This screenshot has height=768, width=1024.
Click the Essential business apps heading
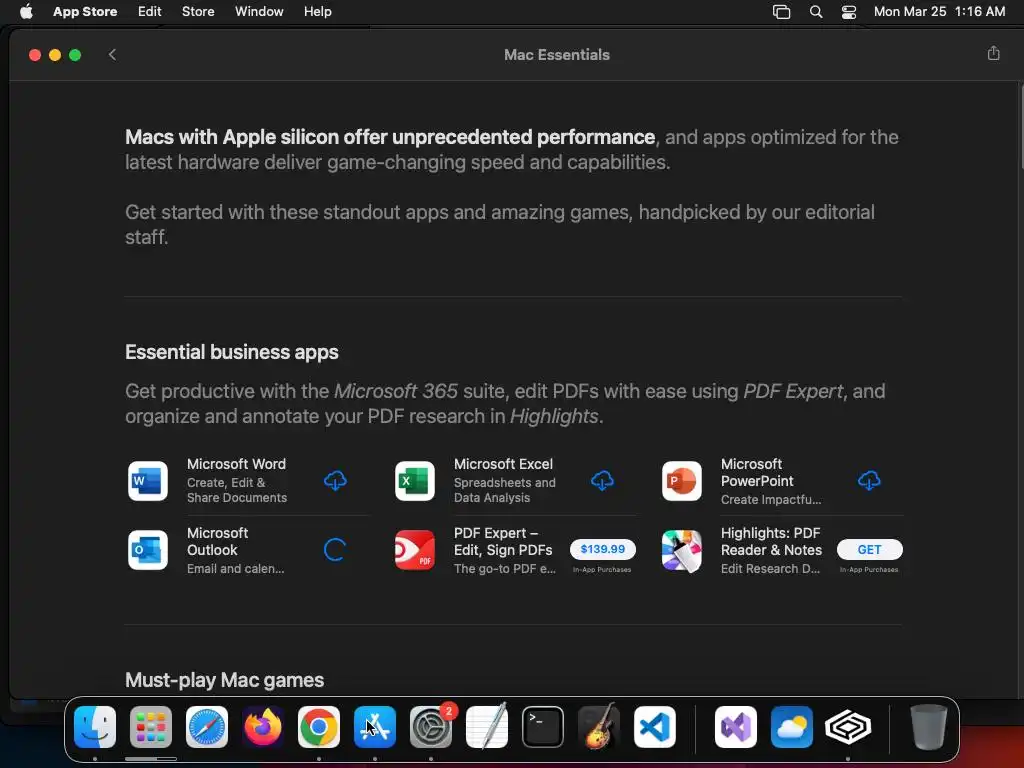(232, 352)
